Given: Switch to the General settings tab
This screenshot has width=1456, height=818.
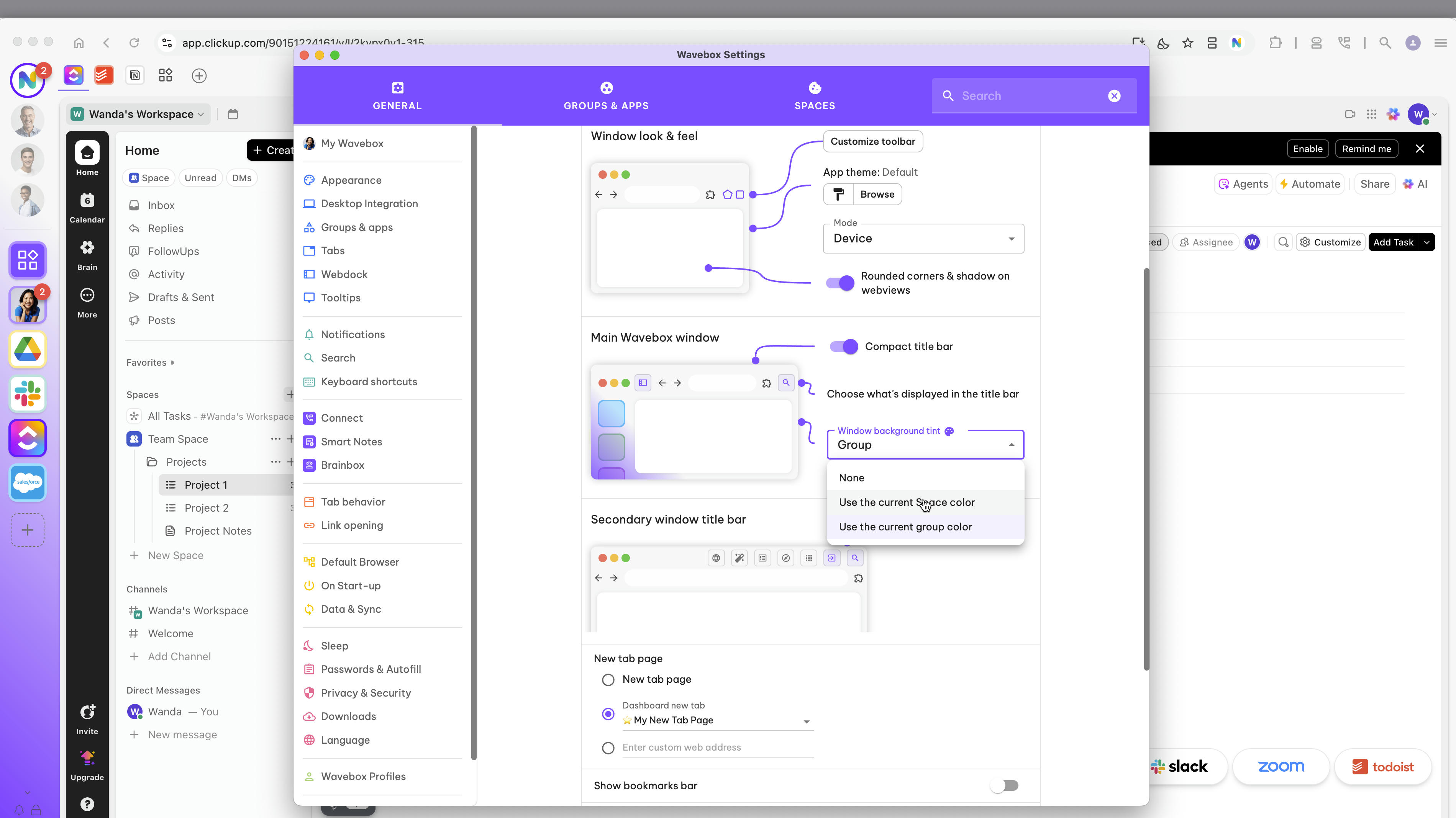Looking at the screenshot, I should pyautogui.click(x=397, y=95).
